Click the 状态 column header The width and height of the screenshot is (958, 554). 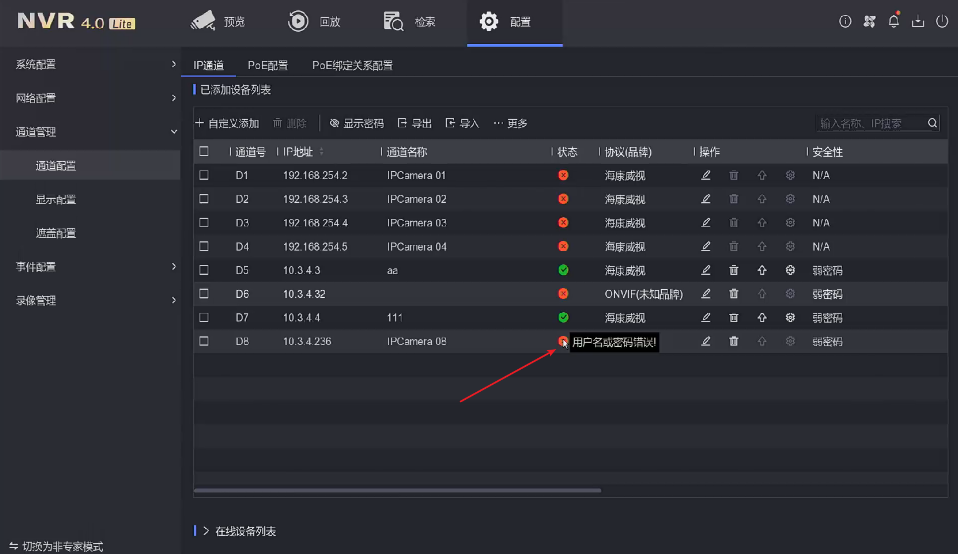pos(567,152)
